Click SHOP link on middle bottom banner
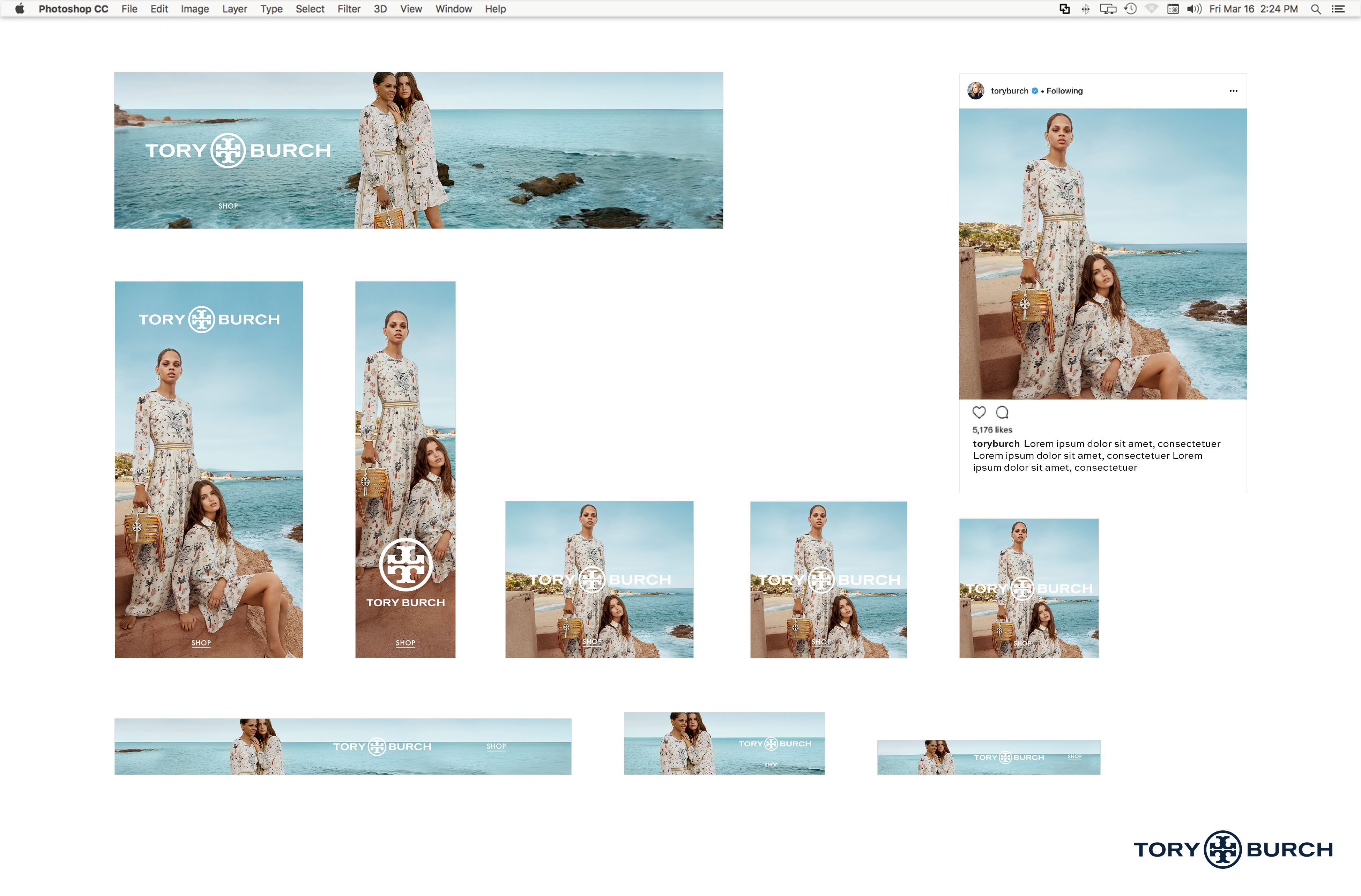This screenshot has width=1361, height=896. pos(771,764)
